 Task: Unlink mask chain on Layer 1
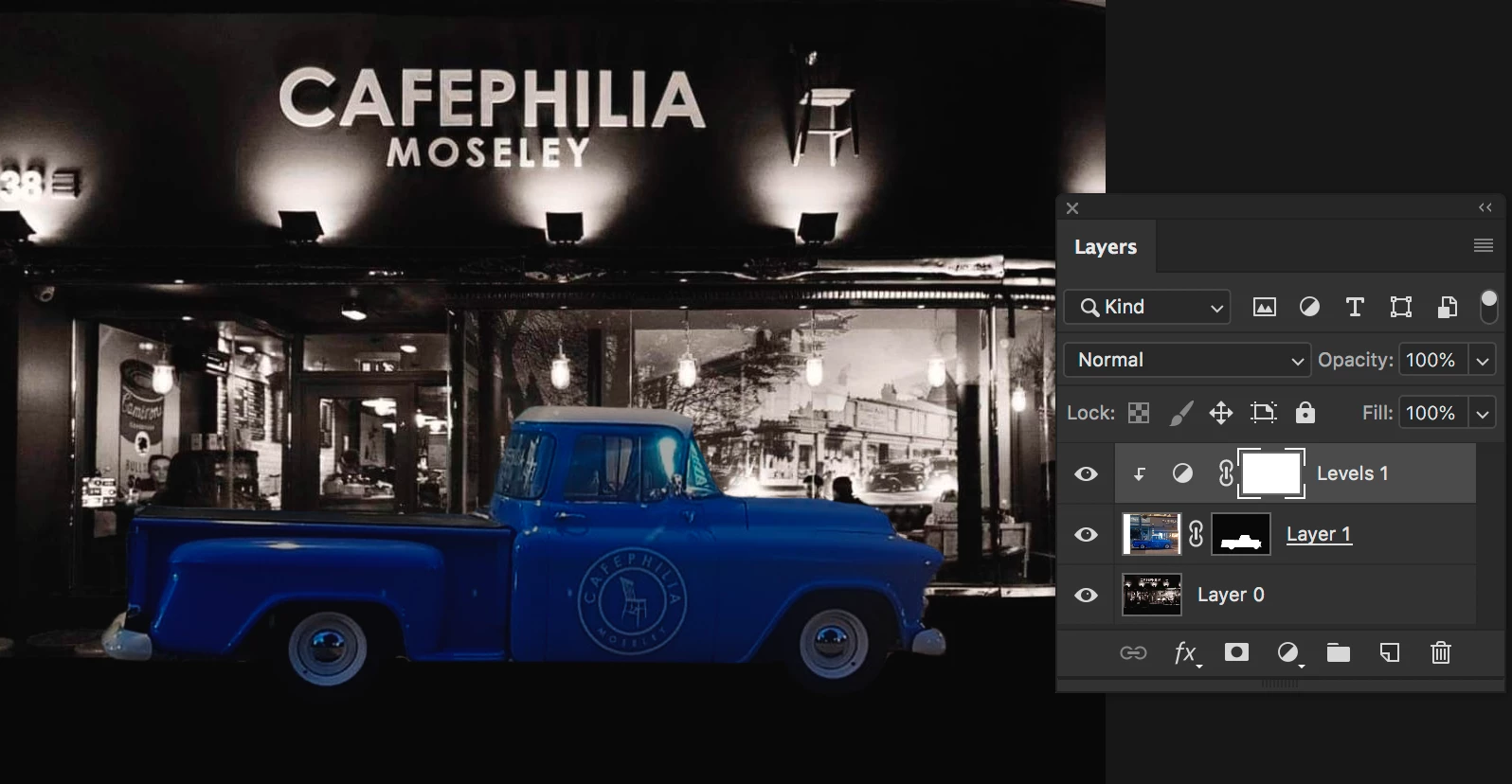tap(1197, 535)
